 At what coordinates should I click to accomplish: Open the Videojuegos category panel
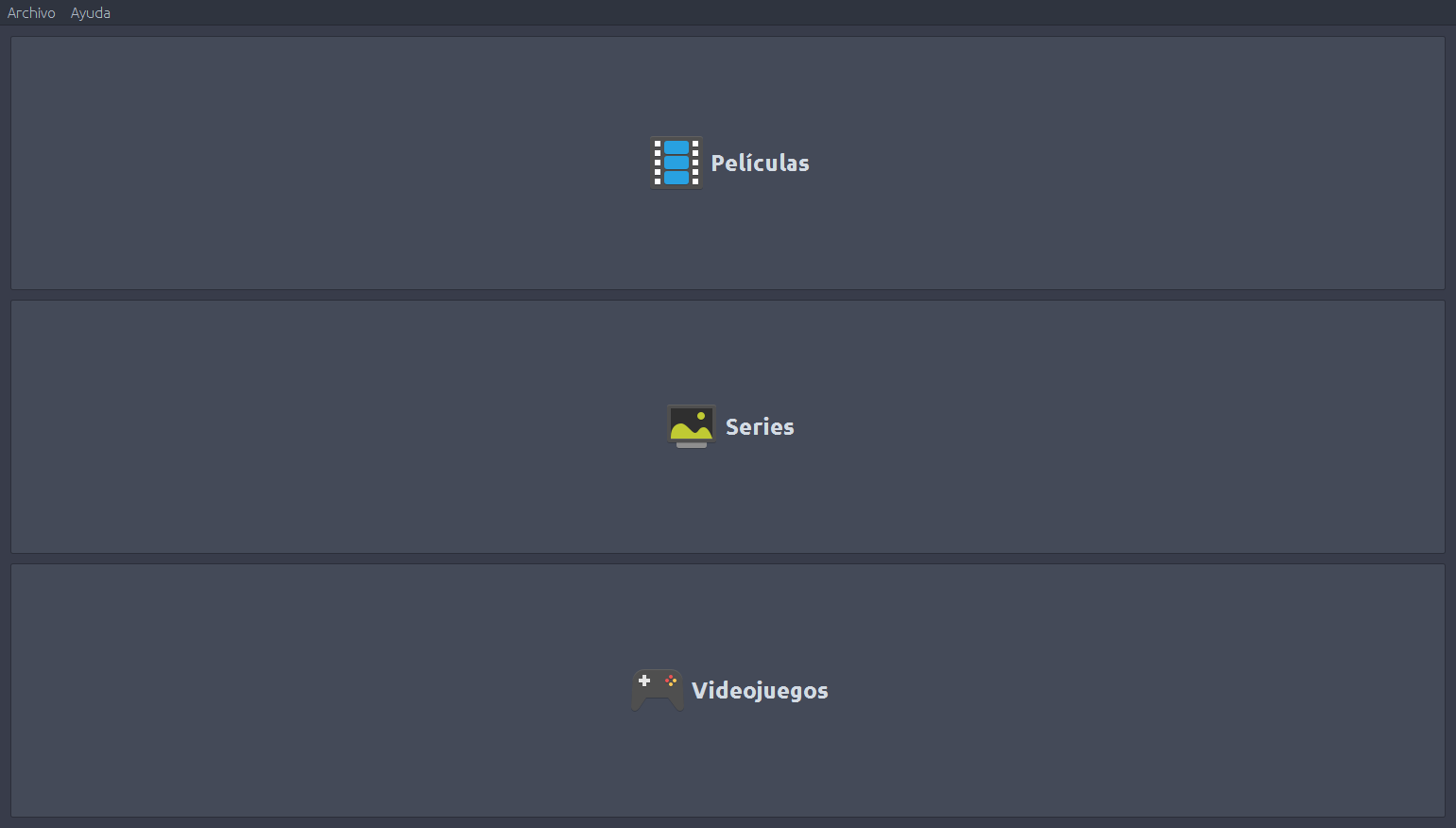[x=378, y=690]
